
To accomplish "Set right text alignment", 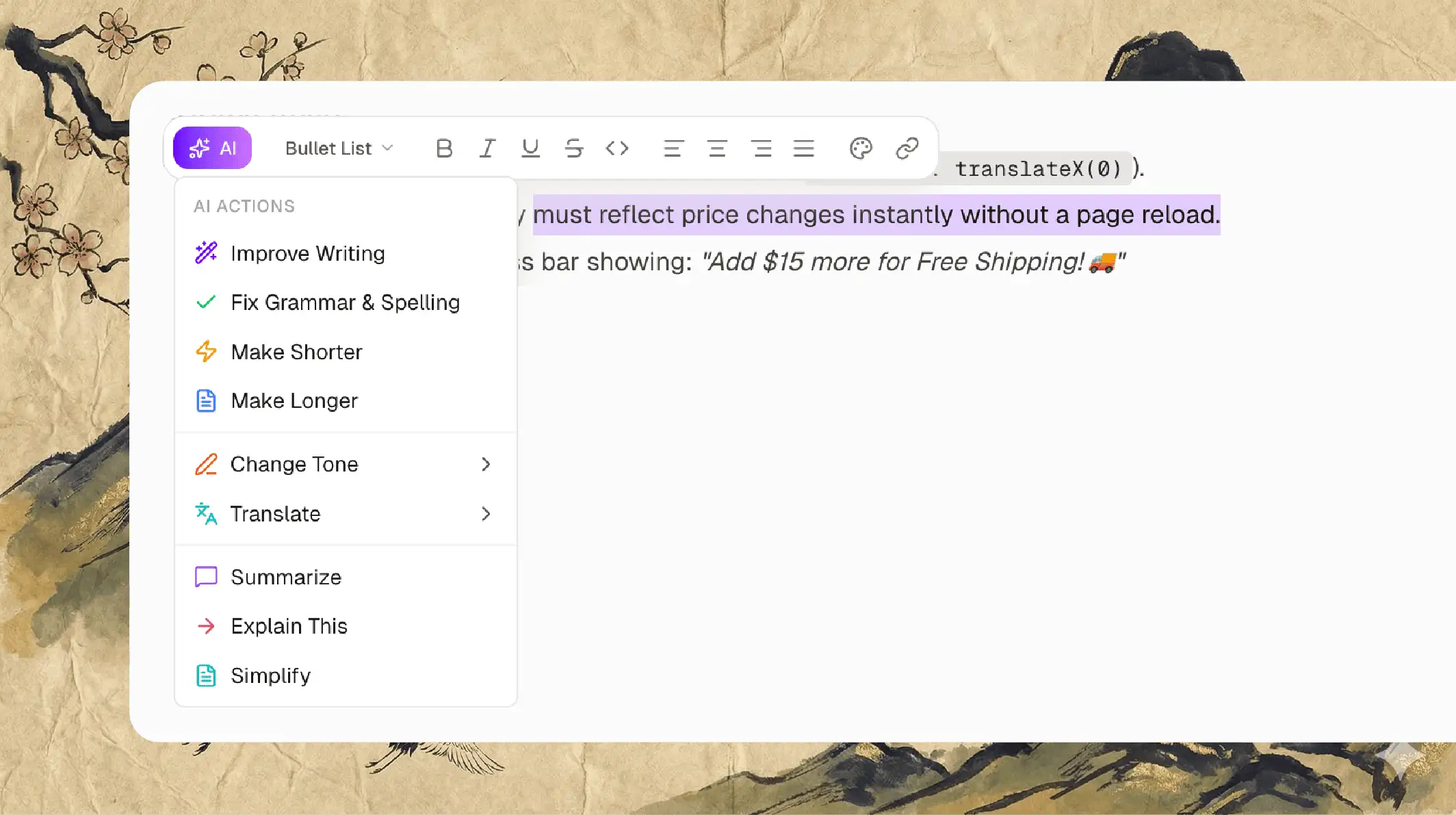I will click(762, 148).
